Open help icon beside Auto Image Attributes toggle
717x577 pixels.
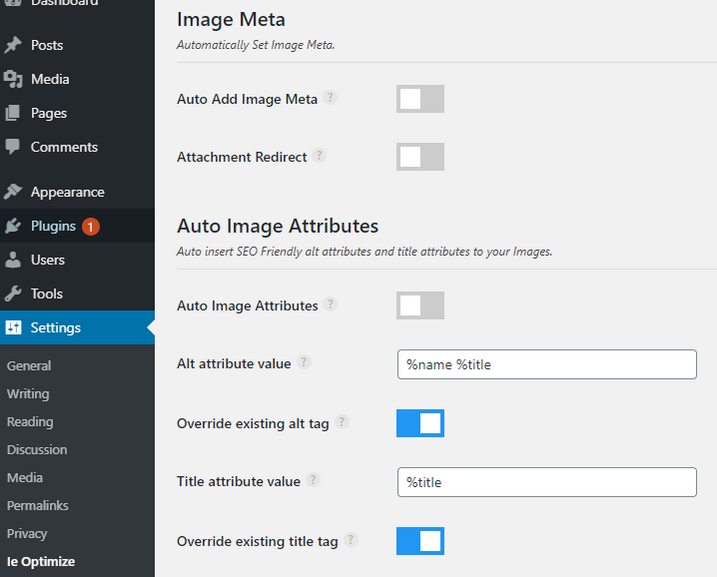point(330,304)
